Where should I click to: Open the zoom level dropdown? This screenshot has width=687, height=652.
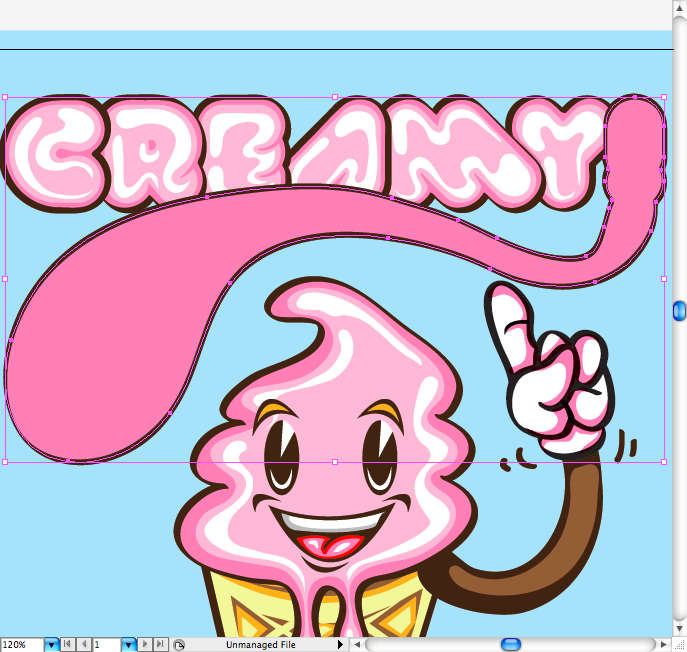52,645
